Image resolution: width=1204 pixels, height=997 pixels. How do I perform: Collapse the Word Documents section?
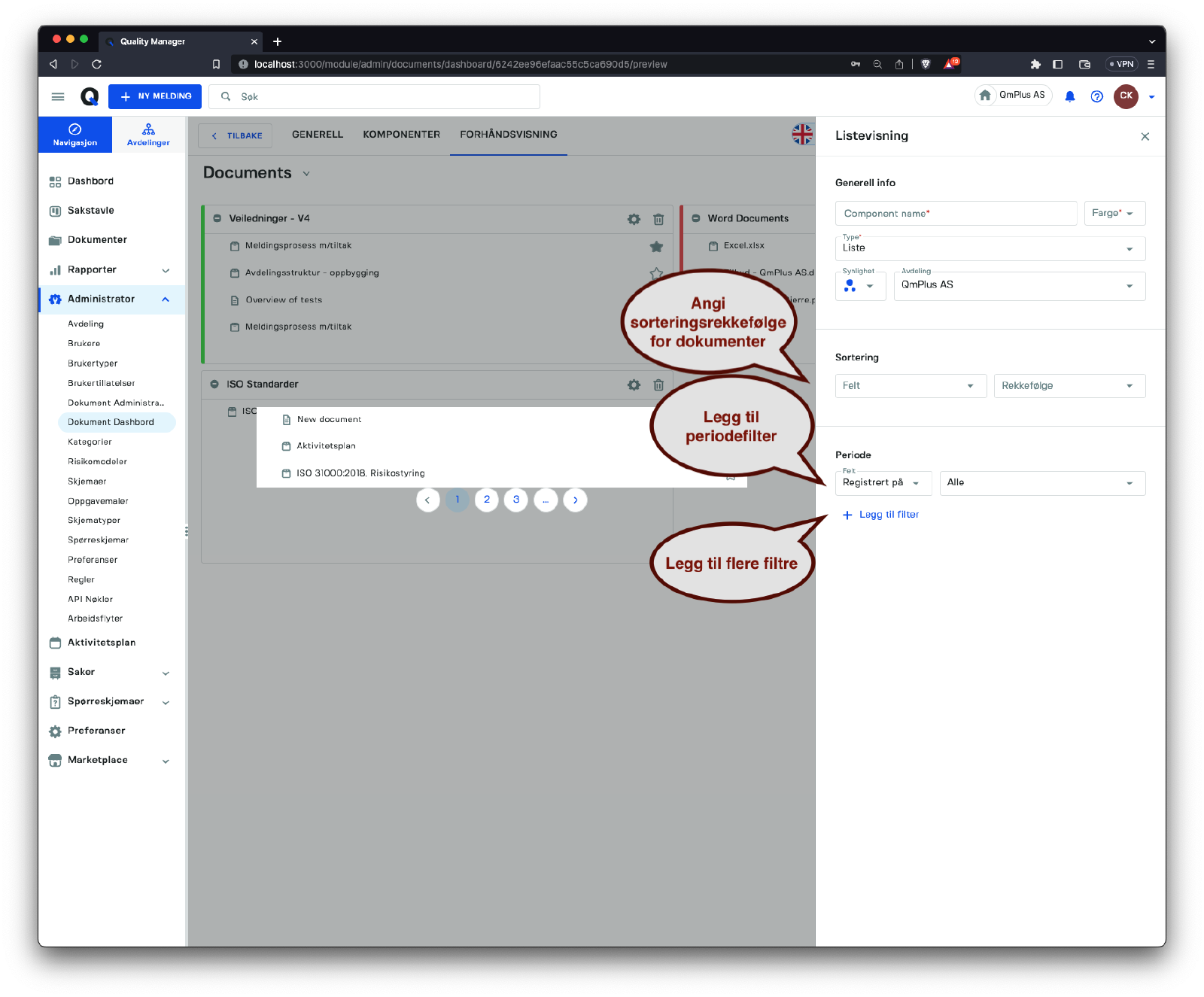pyautogui.click(x=695, y=218)
